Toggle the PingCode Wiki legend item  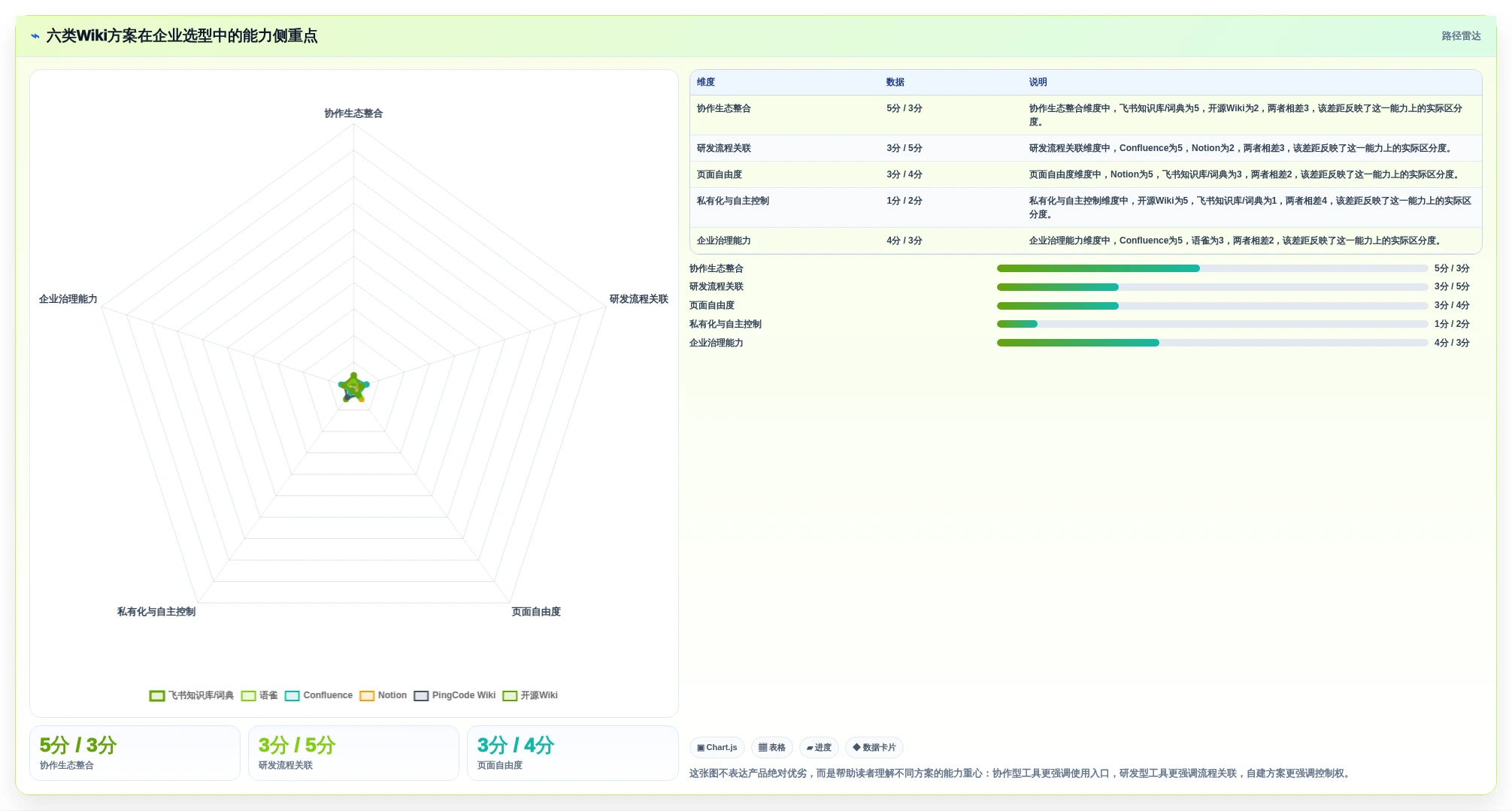455,696
